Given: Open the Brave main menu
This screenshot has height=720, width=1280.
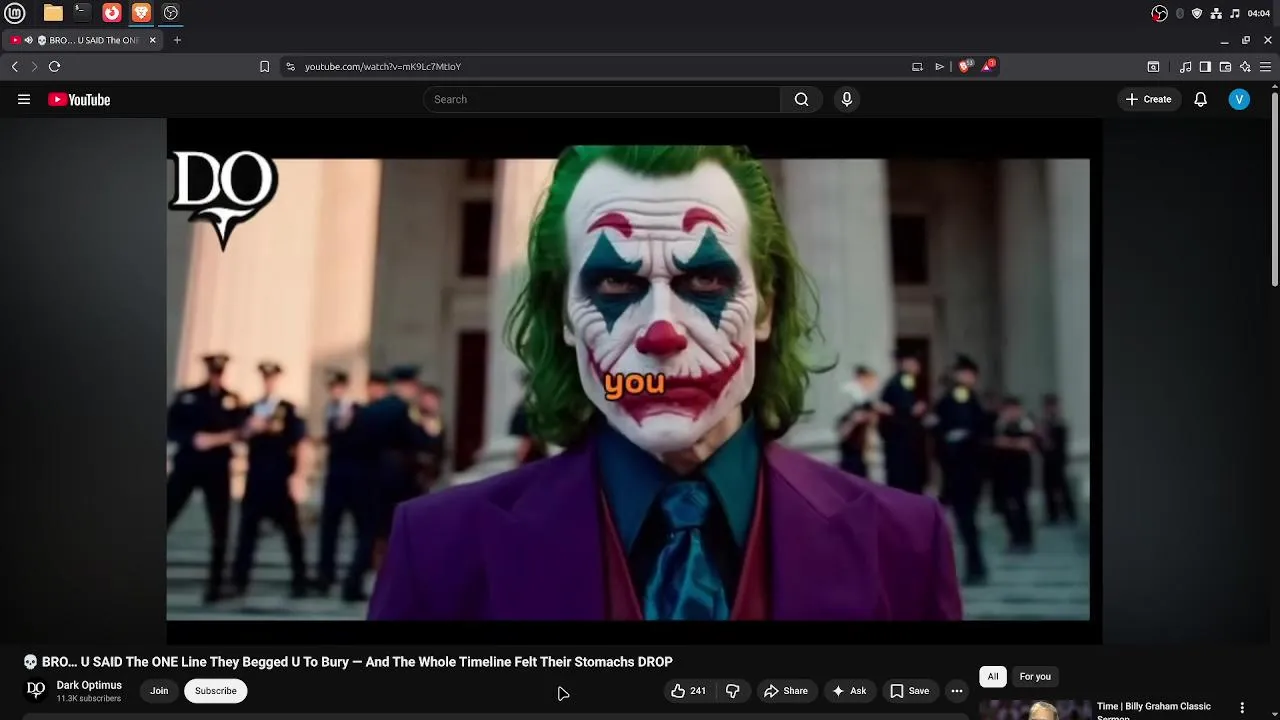Looking at the screenshot, I should click(1265, 66).
